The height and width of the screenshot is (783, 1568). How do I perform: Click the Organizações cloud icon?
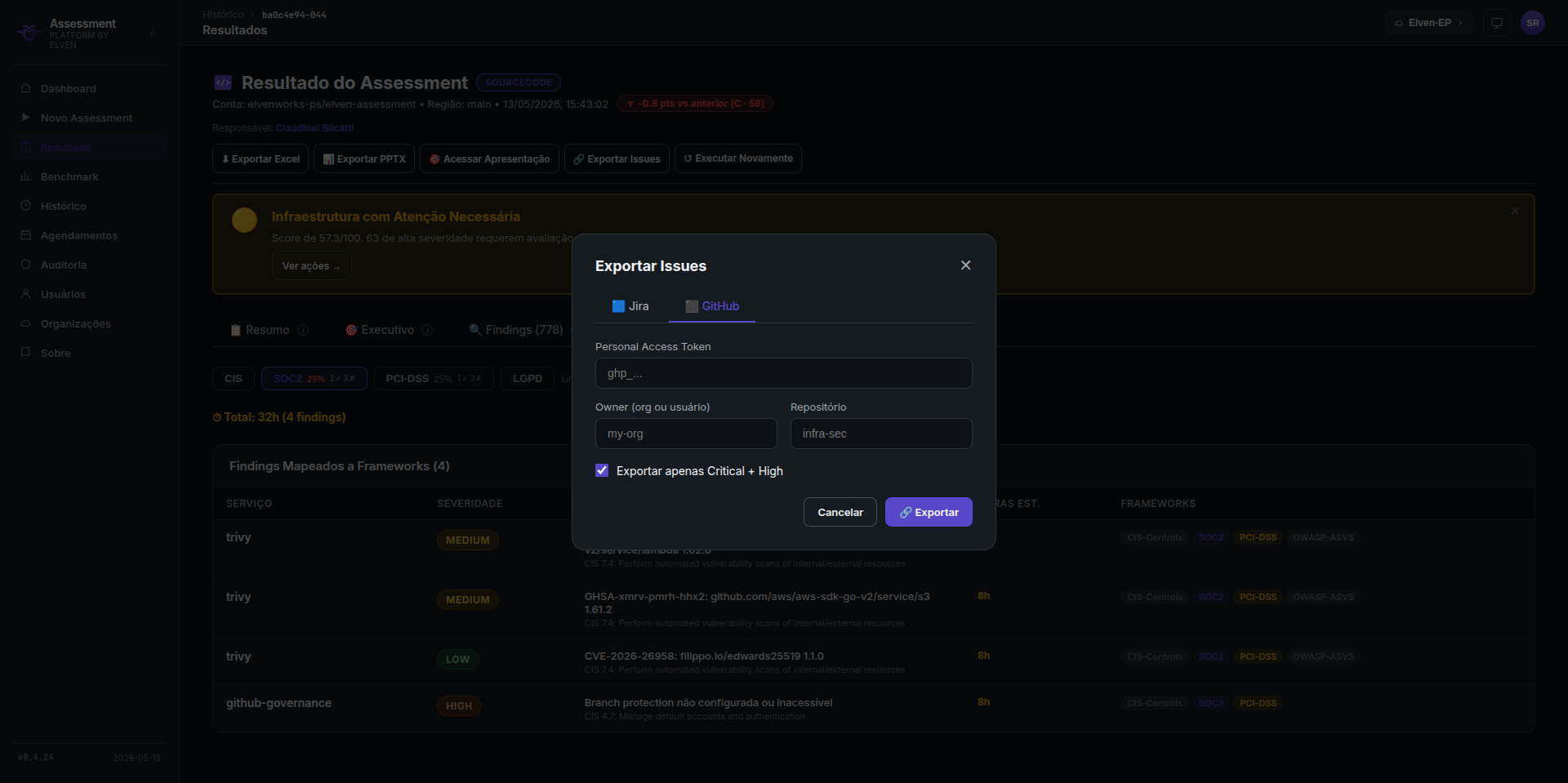point(25,323)
